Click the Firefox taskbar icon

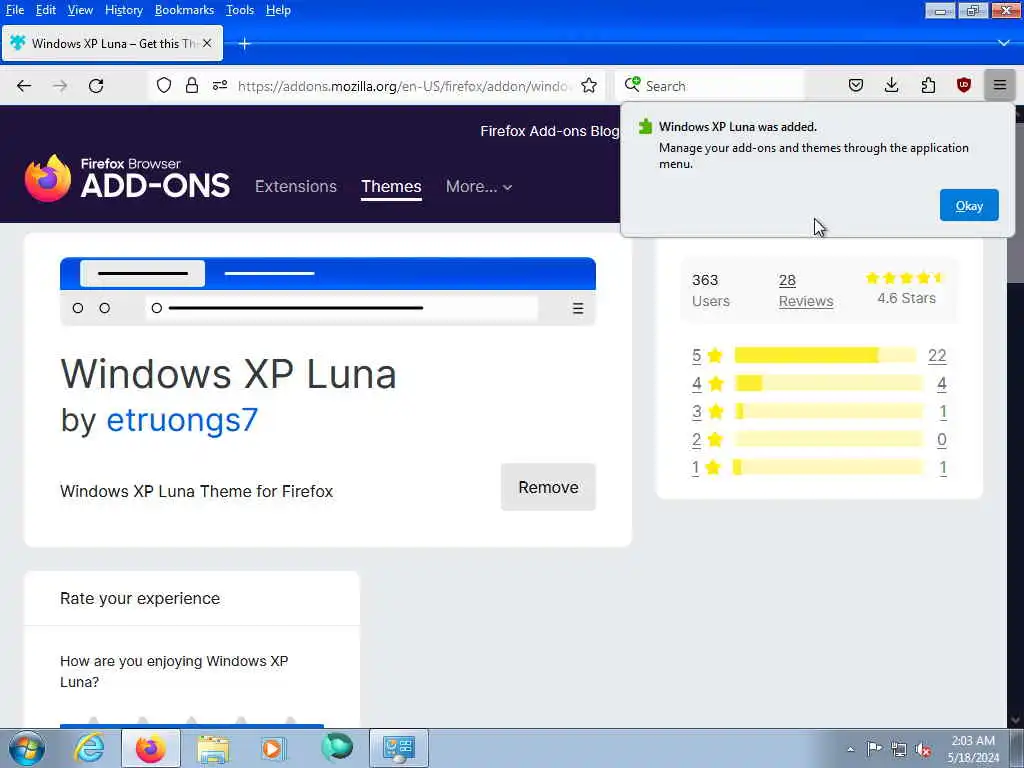click(x=150, y=748)
